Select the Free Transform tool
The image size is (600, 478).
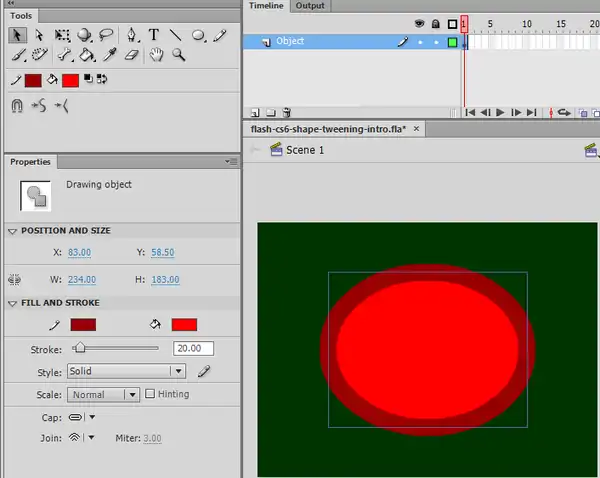(x=62, y=35)
